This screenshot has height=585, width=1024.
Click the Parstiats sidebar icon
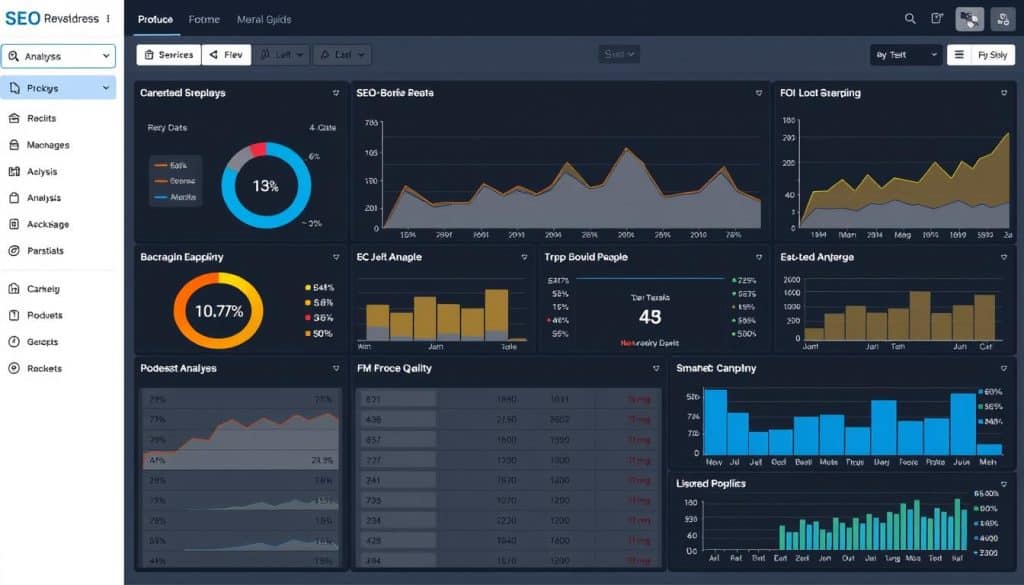tap(14, 251)
